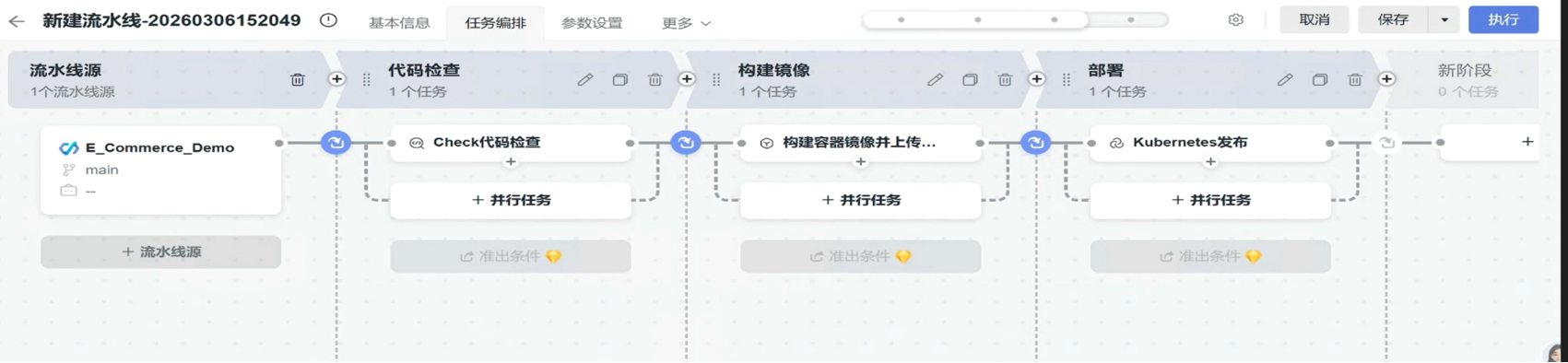Copy the 代码检查 stage
The height and width of the screenshot is (363, 1568).
619,80
